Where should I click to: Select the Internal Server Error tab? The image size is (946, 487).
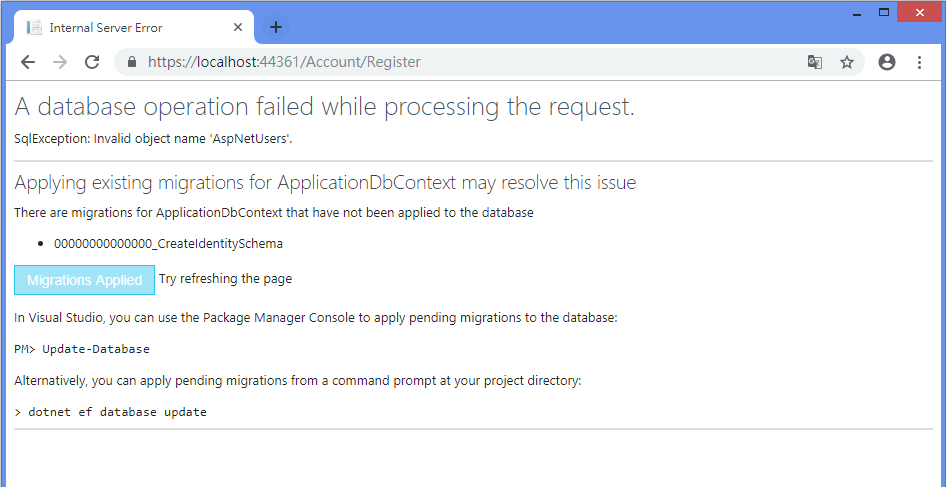120,27
